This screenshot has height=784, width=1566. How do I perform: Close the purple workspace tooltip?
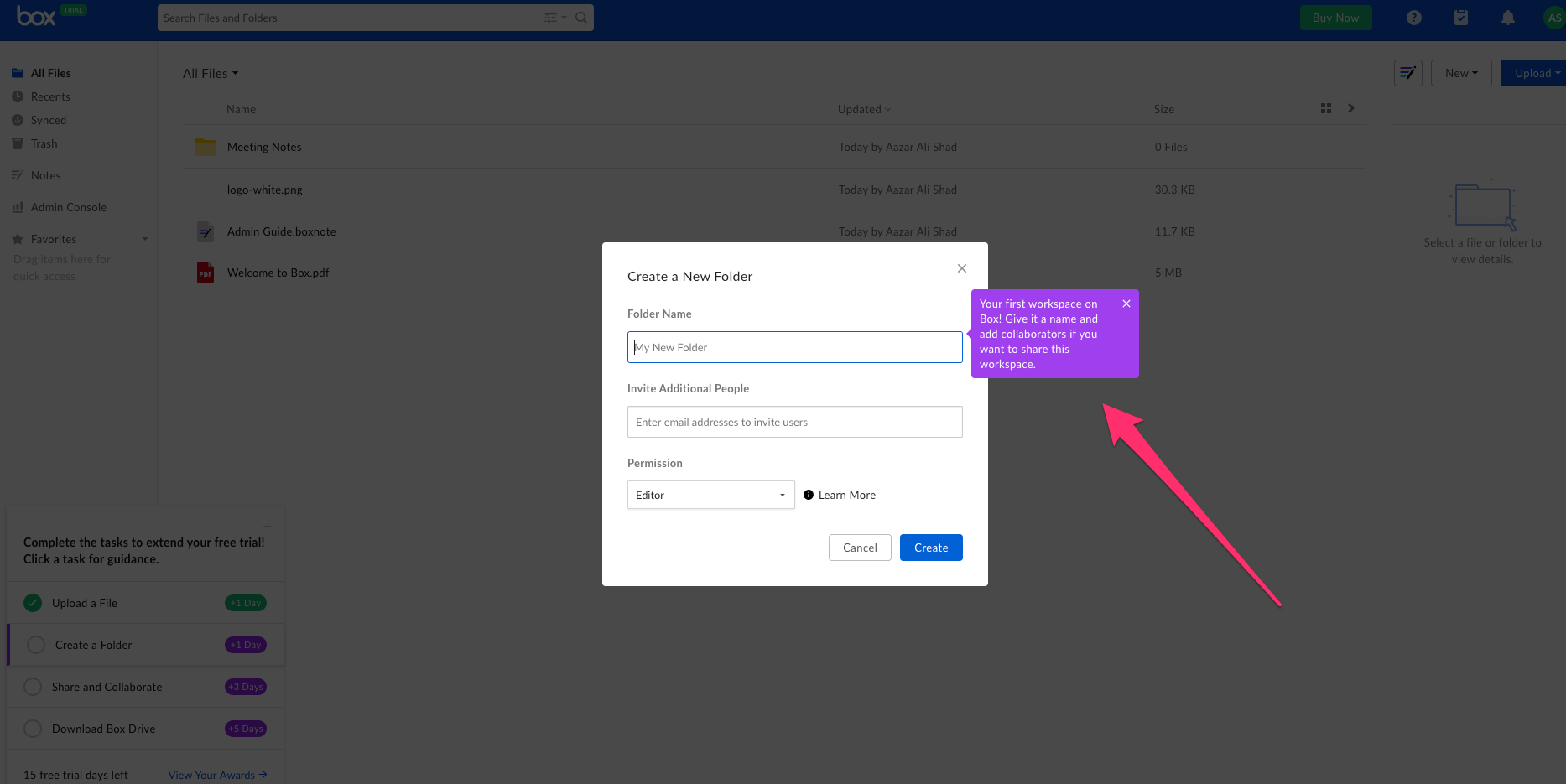click(x=1126, y=304)
